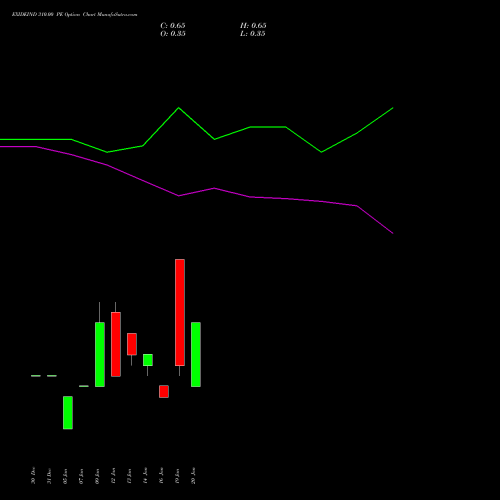Select the 20 Jan date label

tap(193, 475)
